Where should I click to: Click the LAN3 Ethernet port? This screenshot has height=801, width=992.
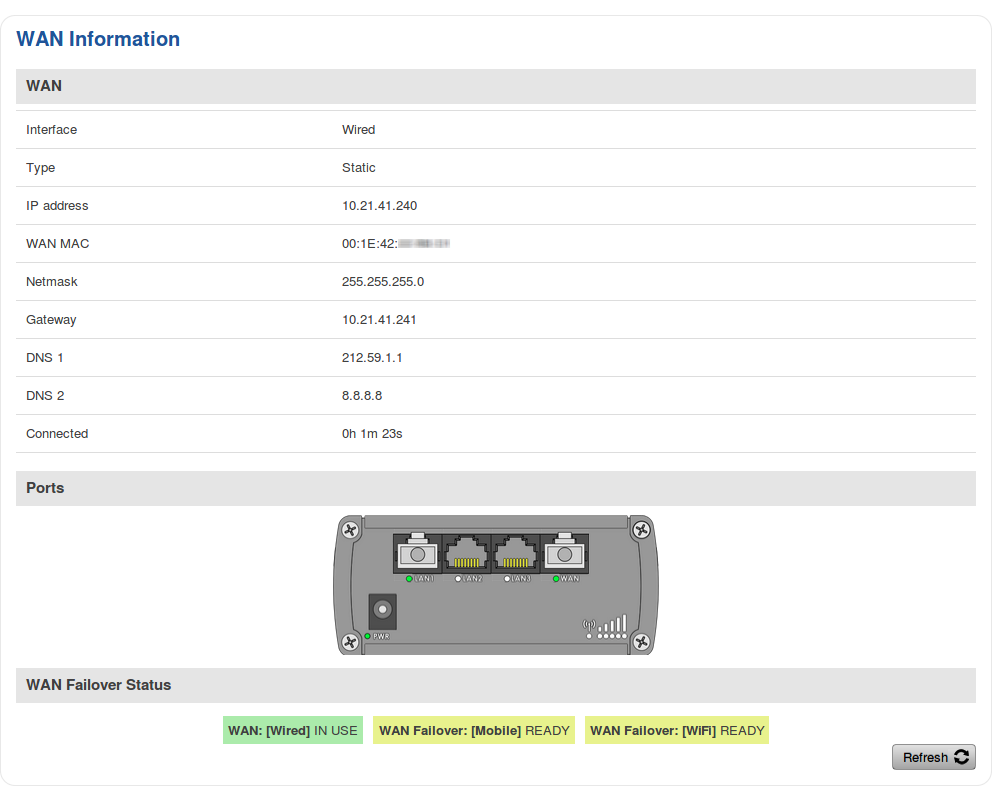tap(515, 553)
